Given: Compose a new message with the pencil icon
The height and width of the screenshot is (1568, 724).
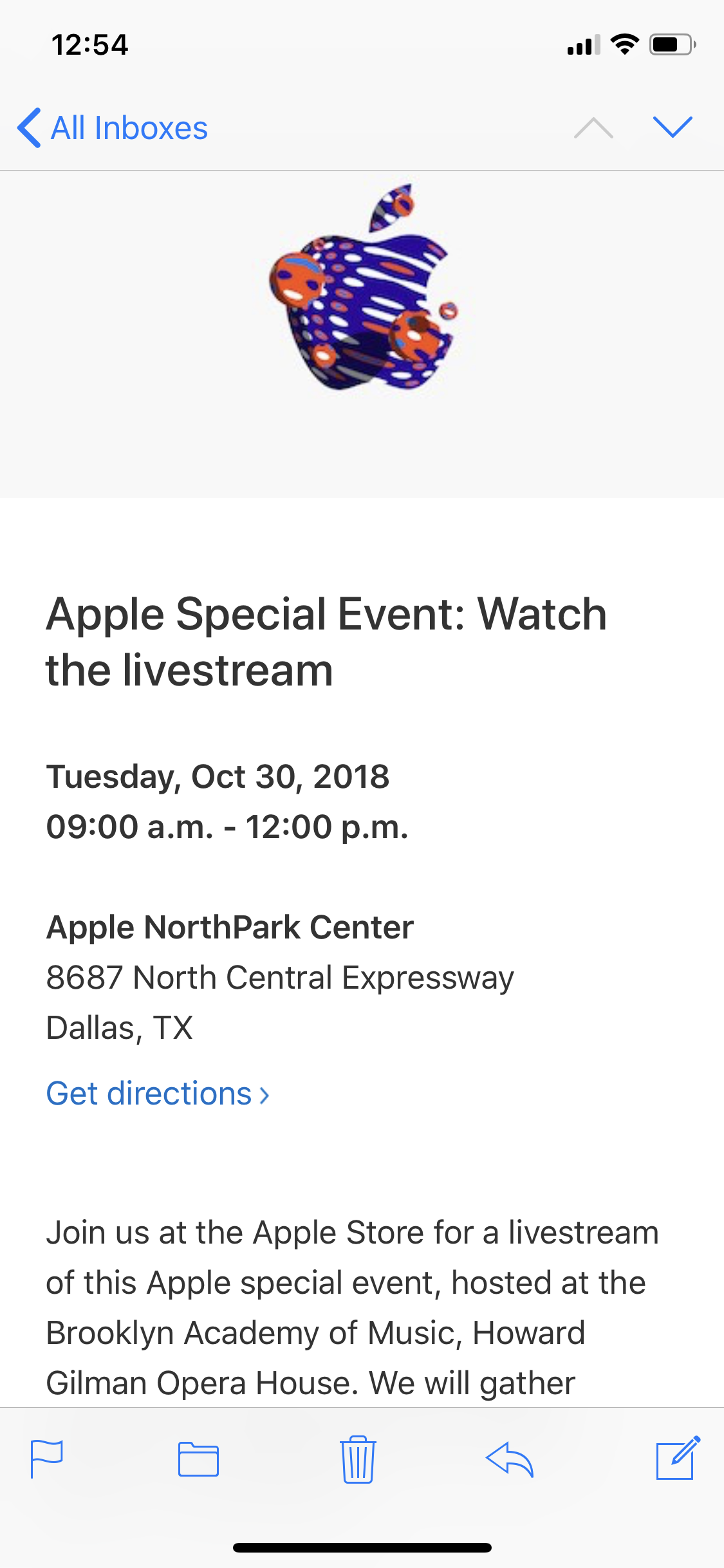Looking at the screenshot, I should (x=677, y=1457).
